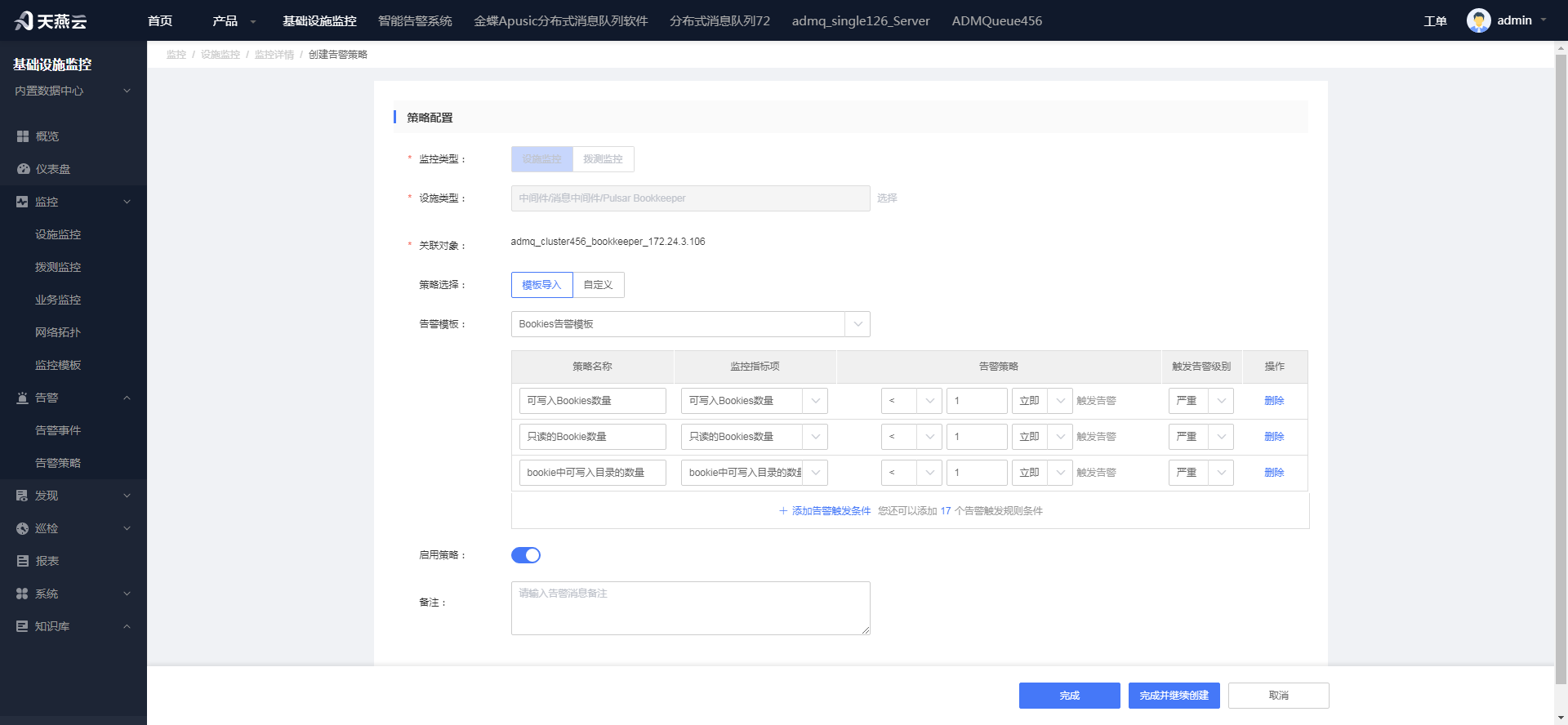Delete the bookie中可写入目录的数量 rule row

1274,473
